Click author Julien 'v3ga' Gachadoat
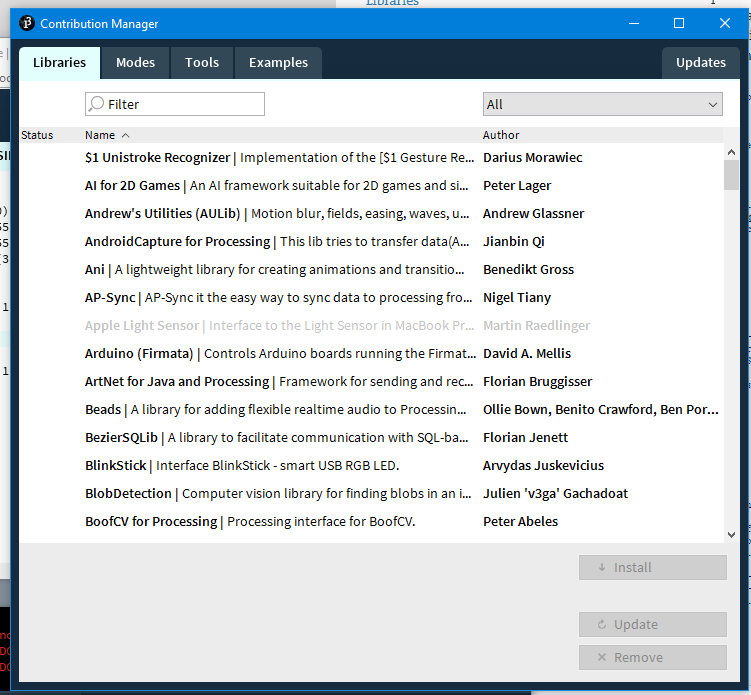 (555, 494)
